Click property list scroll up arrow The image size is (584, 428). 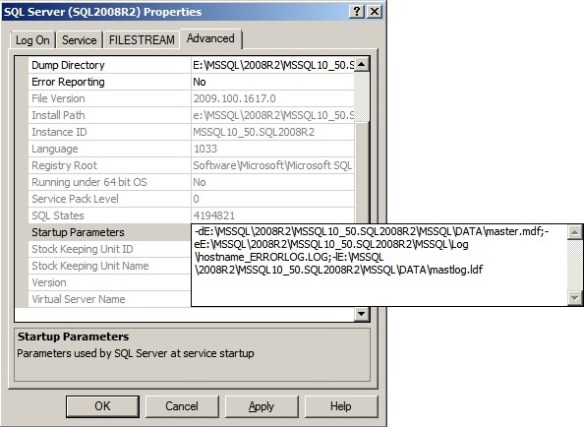coord(361,64)
